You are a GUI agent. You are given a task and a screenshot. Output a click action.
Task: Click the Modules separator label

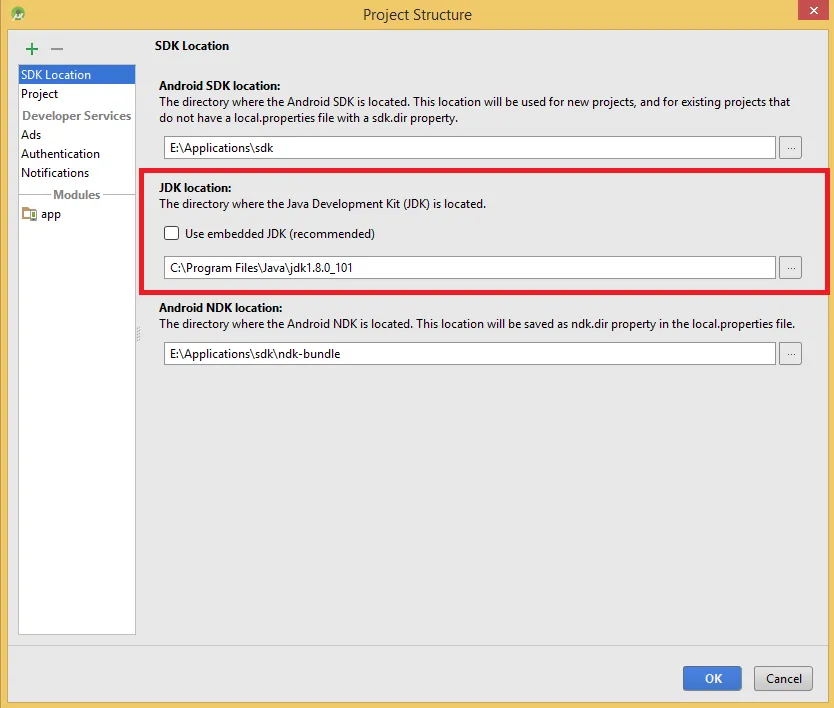77,195
